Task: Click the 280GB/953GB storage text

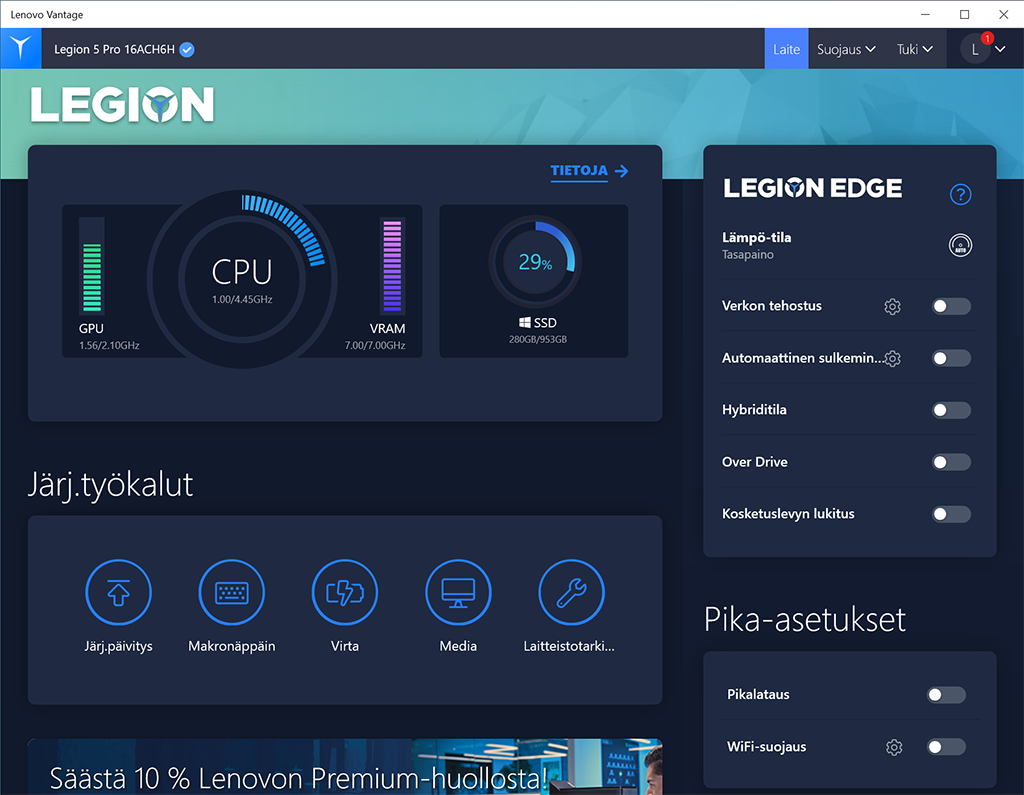Action: 538,340
